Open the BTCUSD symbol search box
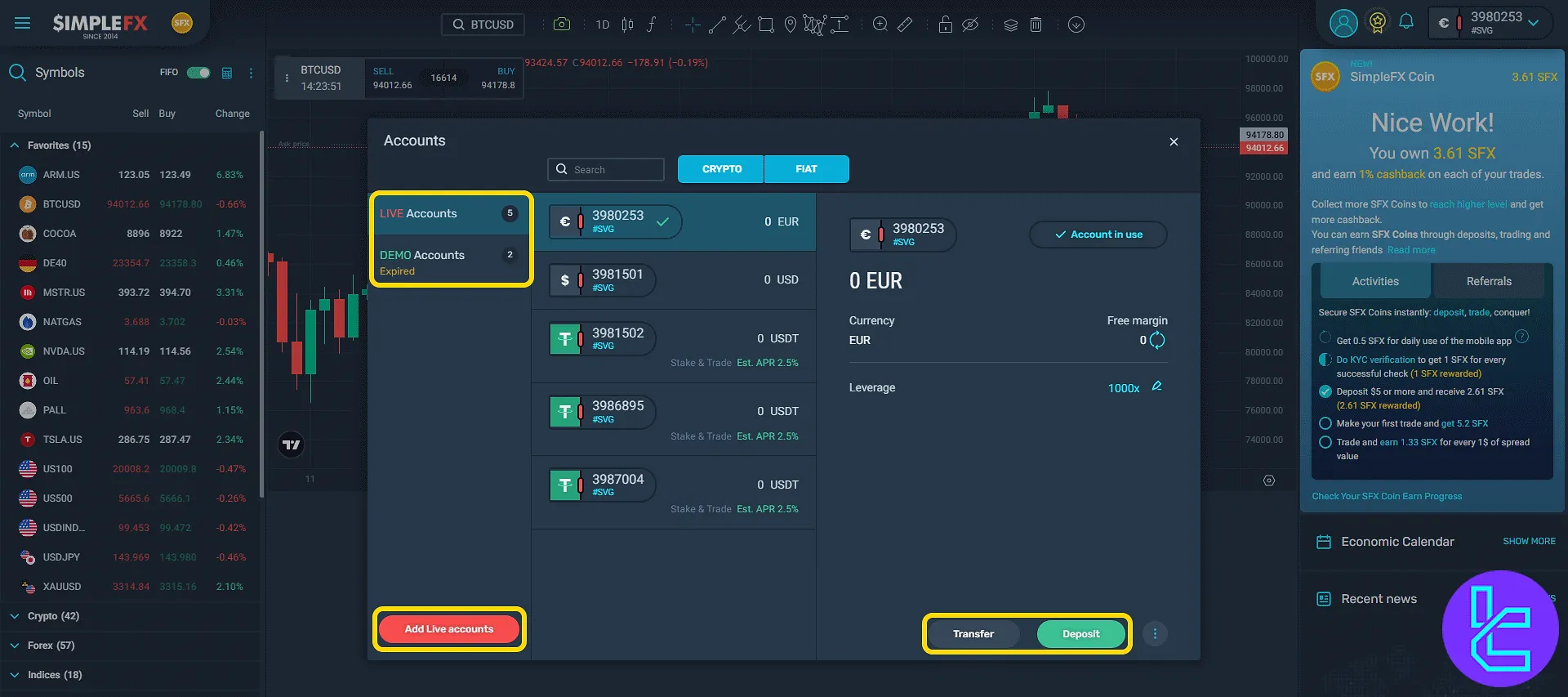The image size is (1568, 697). pos(483,25)
